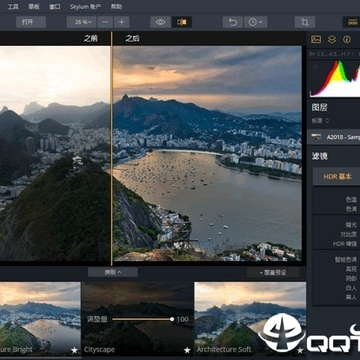
Task: Click the 智能色调 label
Action: (x=346, y=260)
